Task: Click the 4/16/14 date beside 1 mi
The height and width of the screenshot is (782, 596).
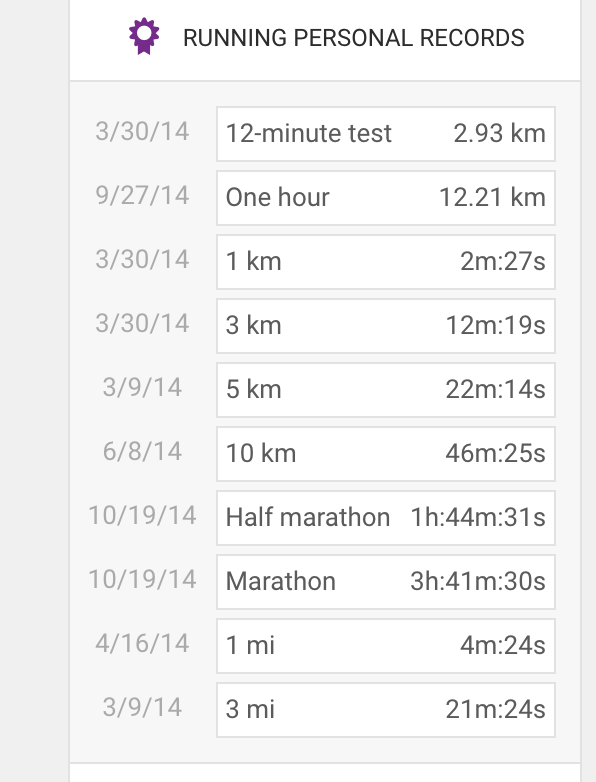Action: [x=142, y=643]
